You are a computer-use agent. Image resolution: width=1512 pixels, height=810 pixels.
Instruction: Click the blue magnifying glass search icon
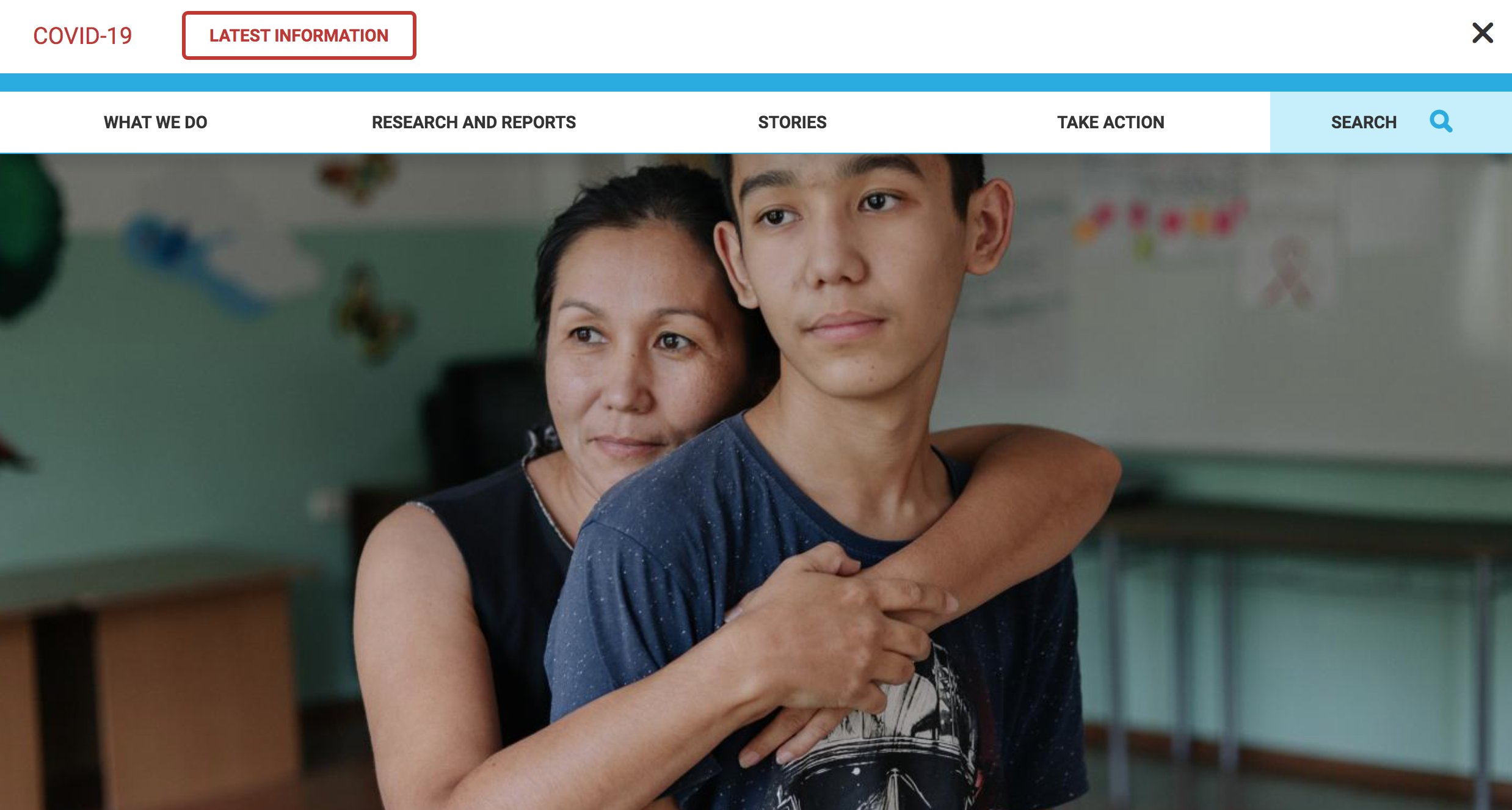[x=1441, y=121]
